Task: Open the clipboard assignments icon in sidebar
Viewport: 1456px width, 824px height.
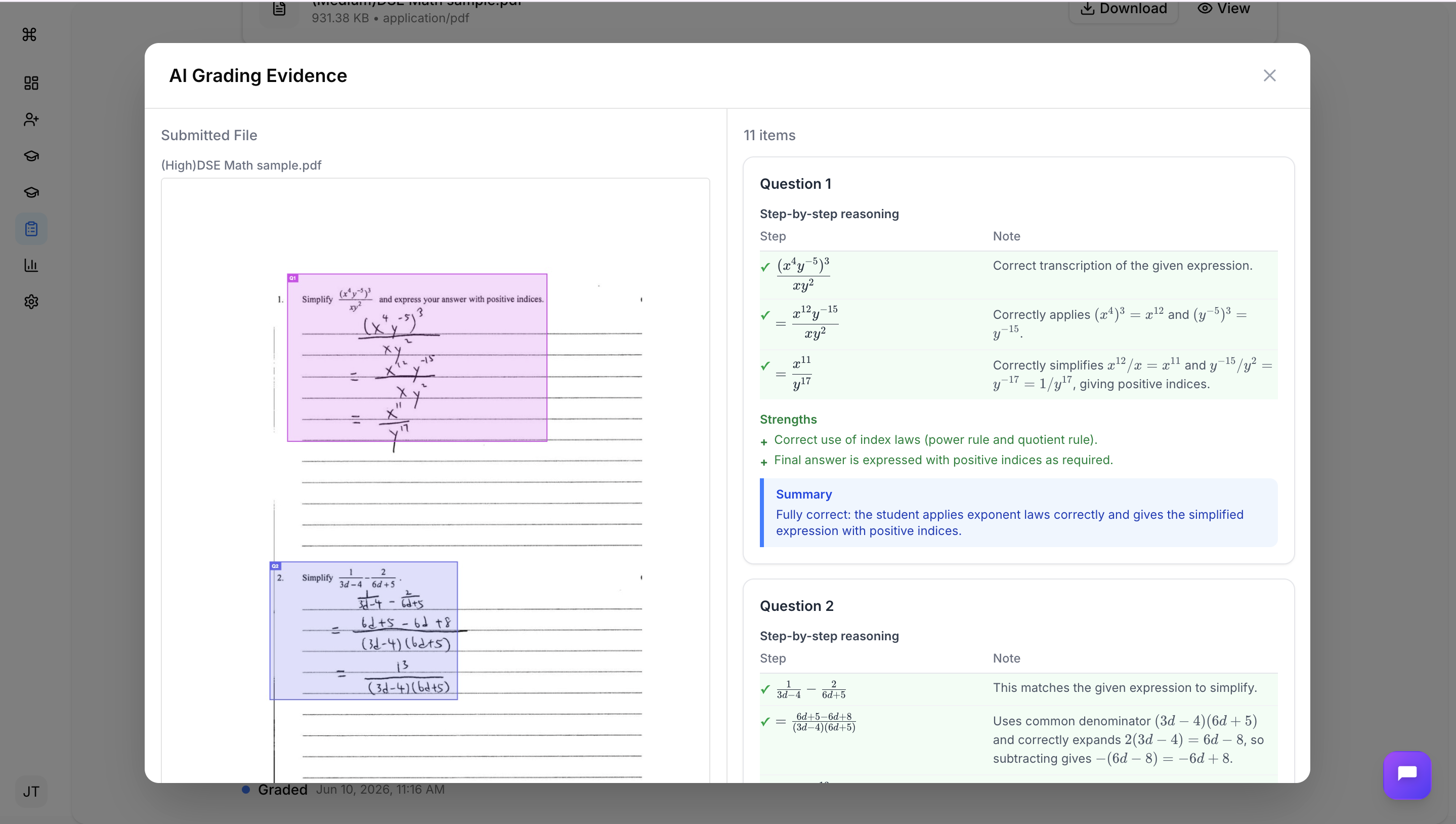Action: (31, 229)
